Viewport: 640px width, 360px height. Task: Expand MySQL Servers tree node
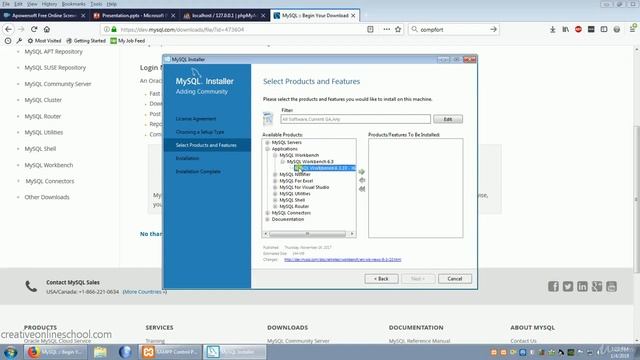pyautogui.click(x=267, y=142)
